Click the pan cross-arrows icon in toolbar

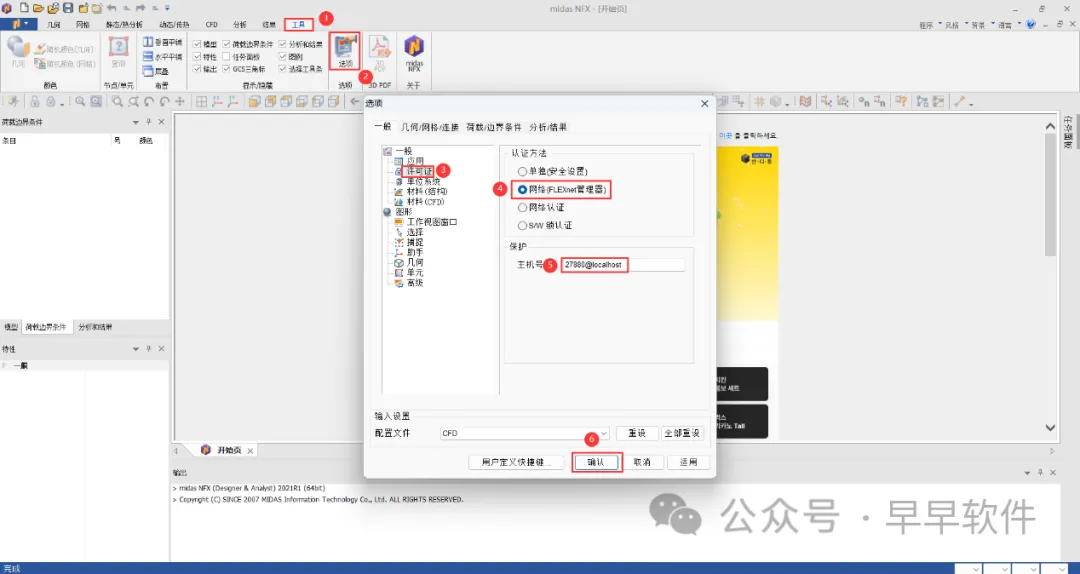pyautogui.click(x=180, y=102)
